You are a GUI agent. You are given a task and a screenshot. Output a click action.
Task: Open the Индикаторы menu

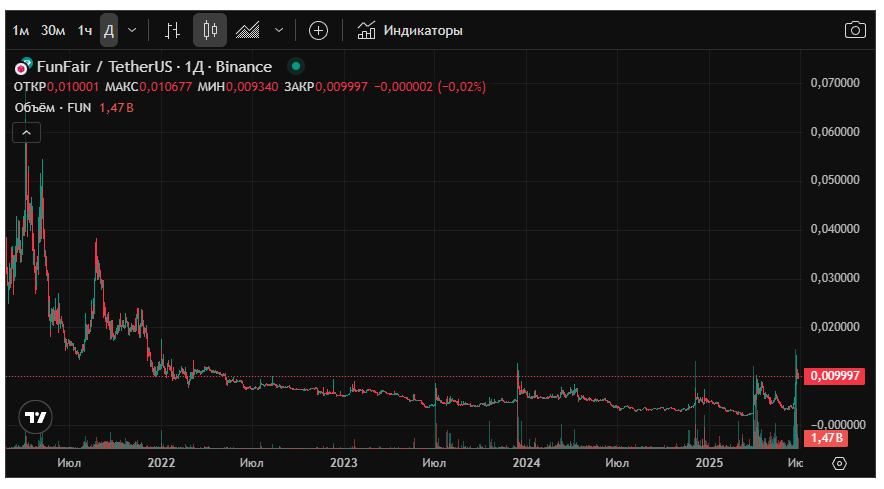(410, 30)
